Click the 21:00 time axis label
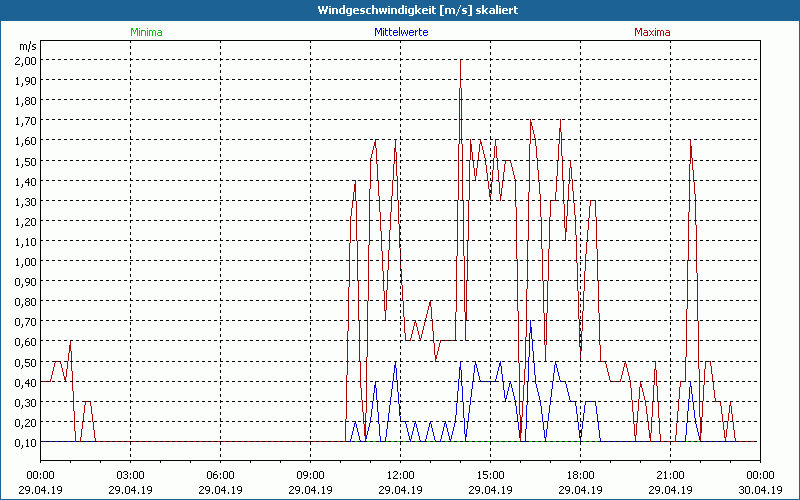The width and height of the screenshot is (800, 500). pos(670,475)
